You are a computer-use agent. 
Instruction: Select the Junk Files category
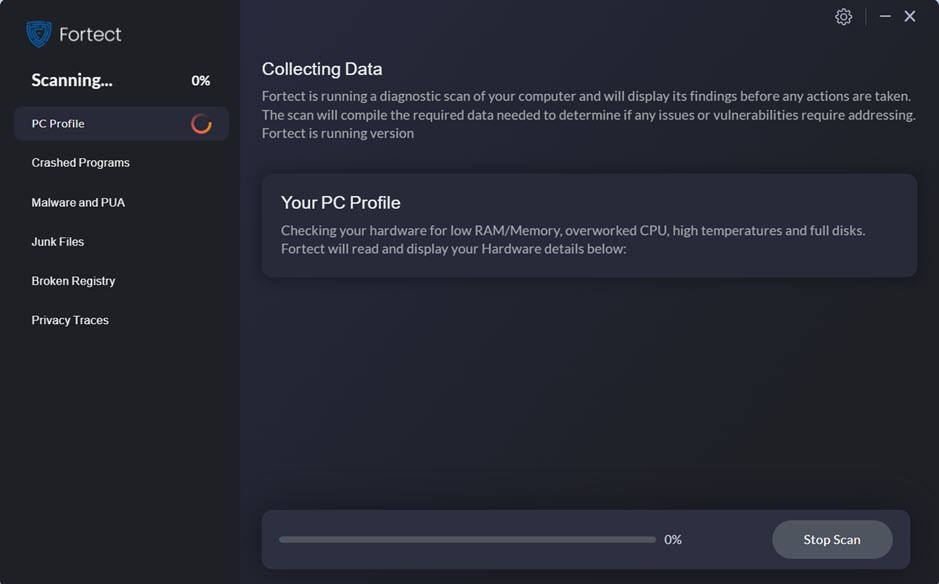(x=58, y=242)
